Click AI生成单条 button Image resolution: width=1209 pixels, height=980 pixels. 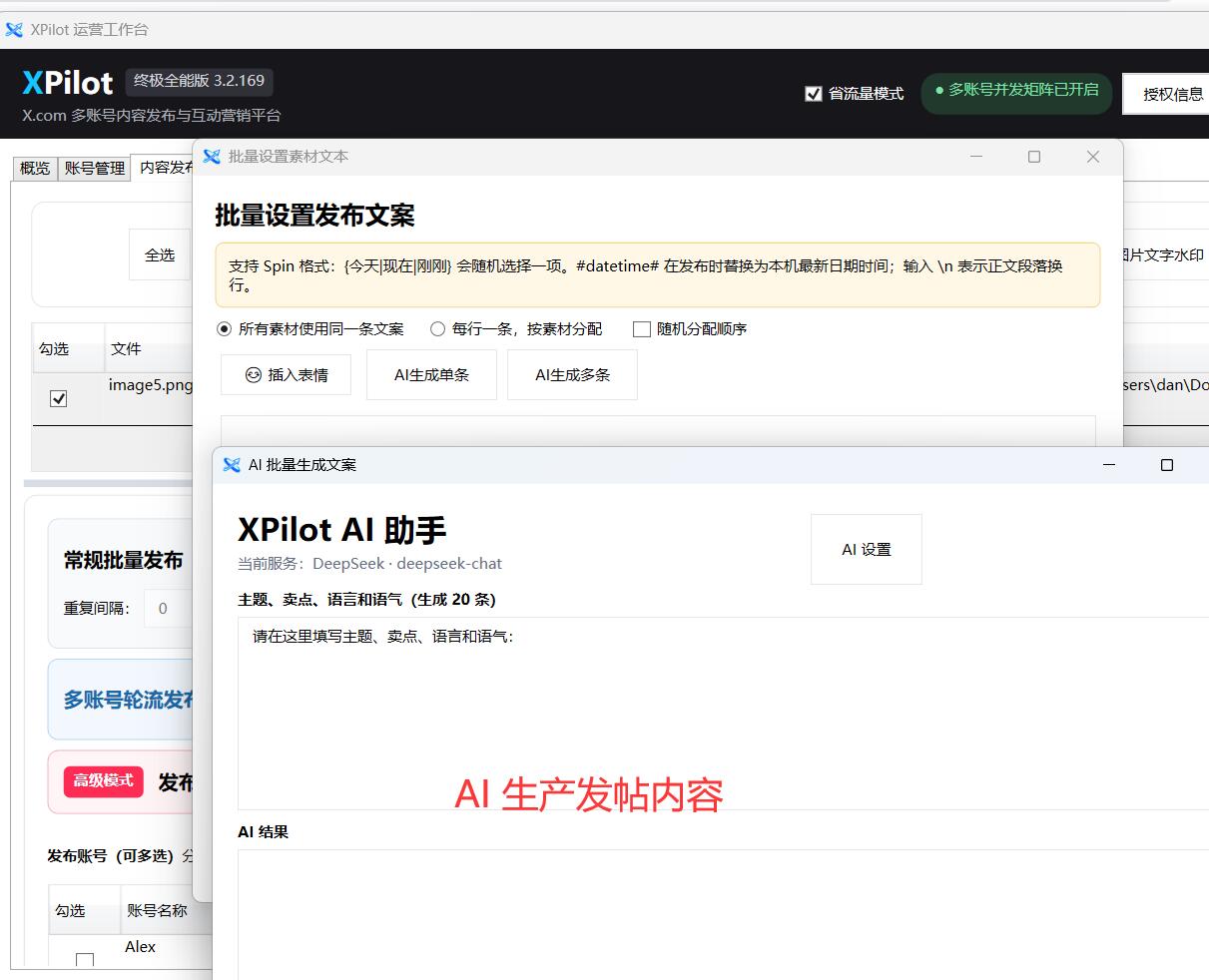pyautogui.click(x=431, y=375)
